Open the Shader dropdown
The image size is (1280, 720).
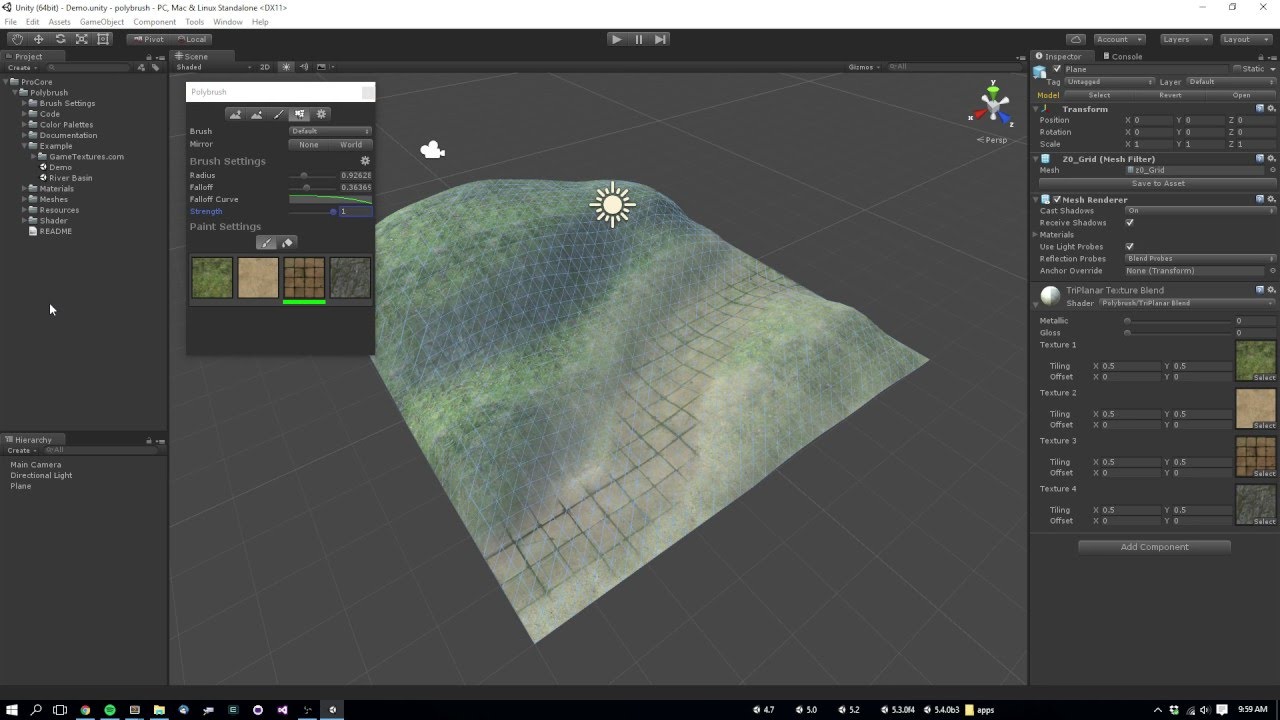click(1188, 302)
